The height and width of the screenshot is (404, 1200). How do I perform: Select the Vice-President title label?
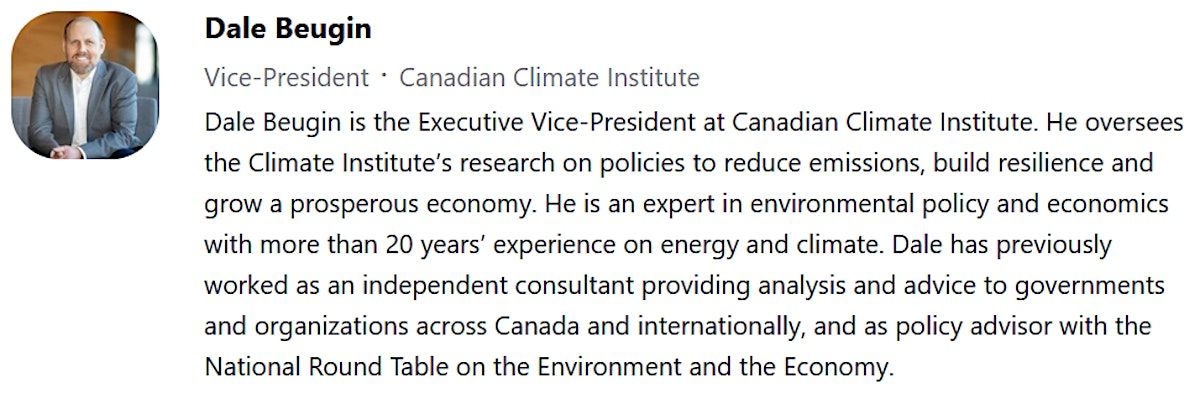click(x=286, y=77)
